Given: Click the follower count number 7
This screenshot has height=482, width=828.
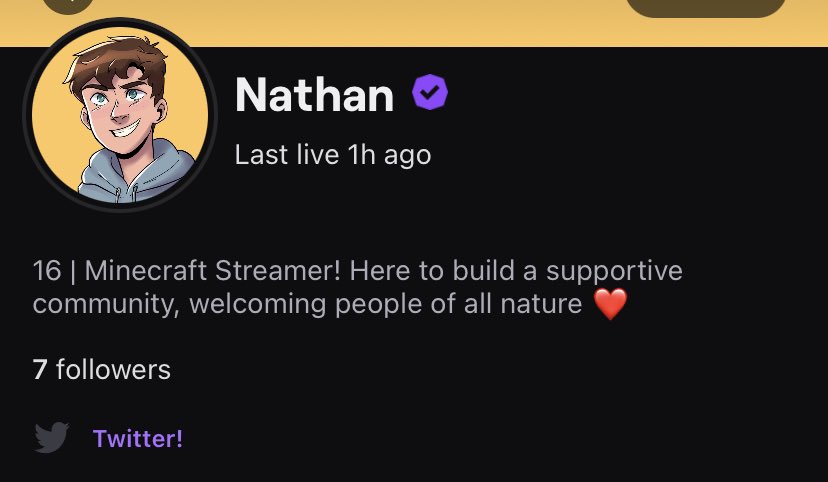Looking at the screenshot, I should click(x=40, y=370).
